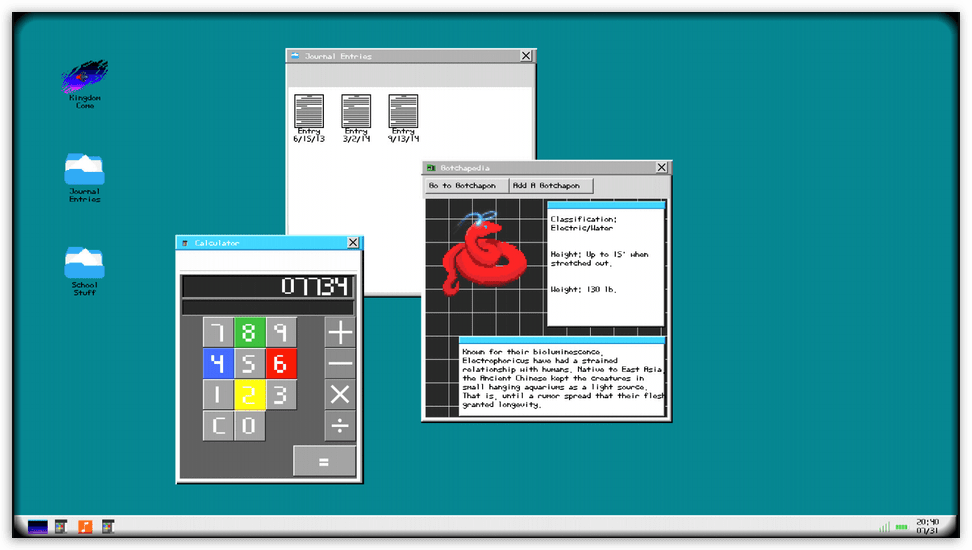This screenshot has width=972, height=550.
Task: Open journal entry dated 3/2/14
Action: 356,112
